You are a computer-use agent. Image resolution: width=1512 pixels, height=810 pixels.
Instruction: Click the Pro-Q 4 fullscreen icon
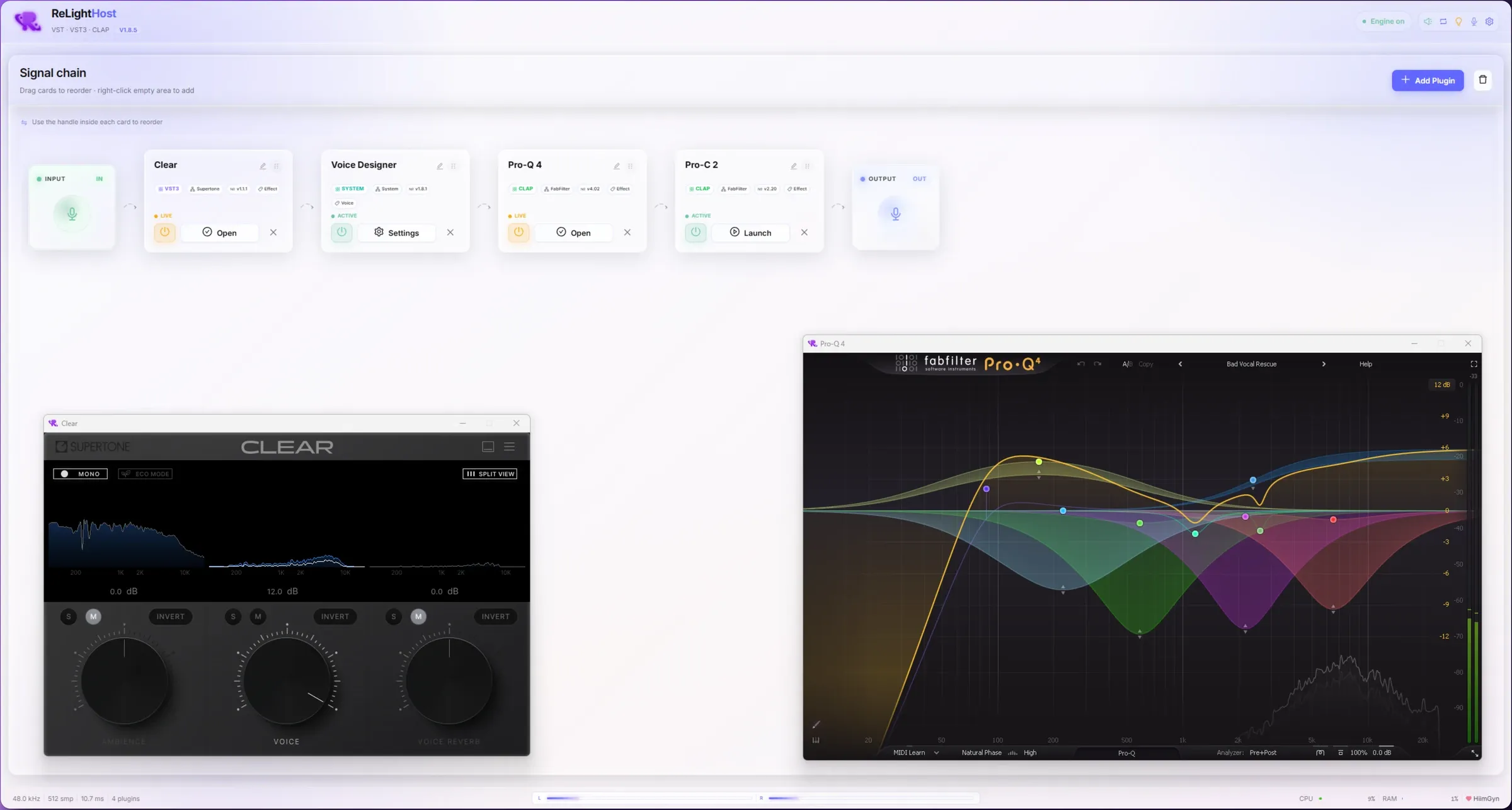(x=1474, y=364)
